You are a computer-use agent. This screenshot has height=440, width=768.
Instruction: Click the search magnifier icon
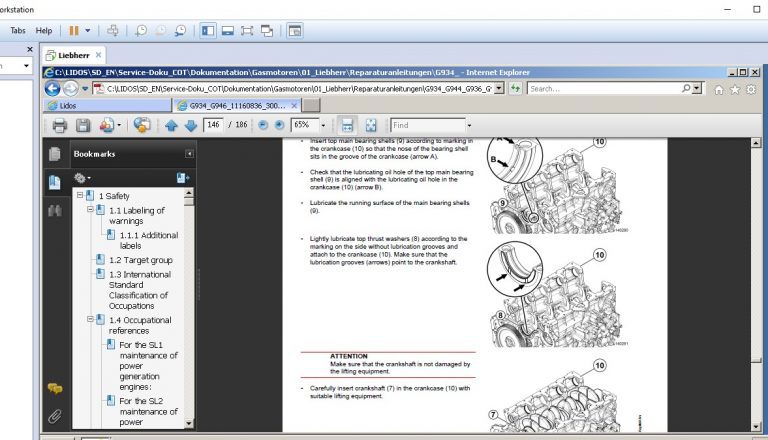(x=686, y=88)
